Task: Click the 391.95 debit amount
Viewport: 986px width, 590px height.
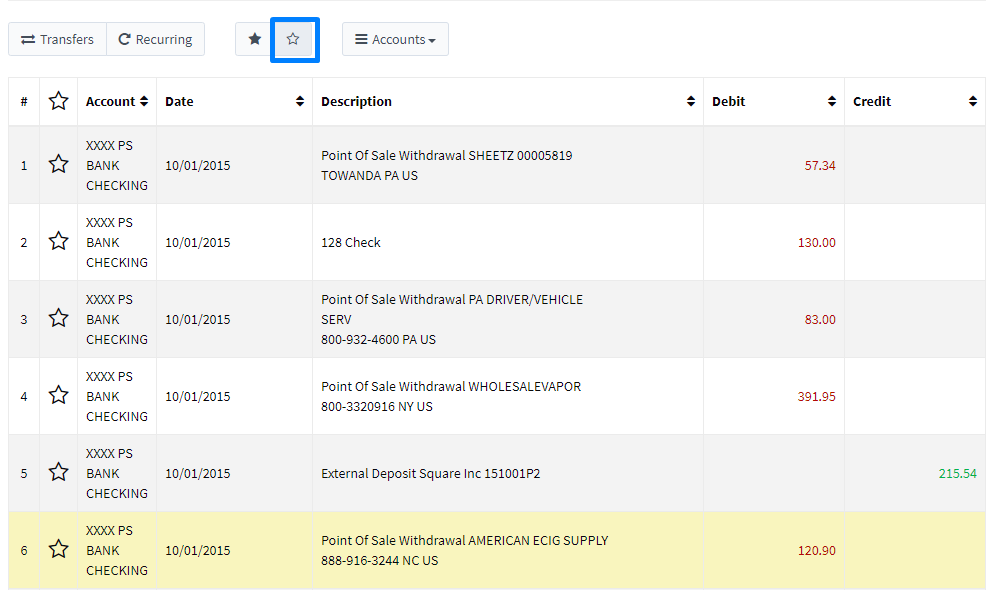Action: pyautogui.click(x=816, y=397)
